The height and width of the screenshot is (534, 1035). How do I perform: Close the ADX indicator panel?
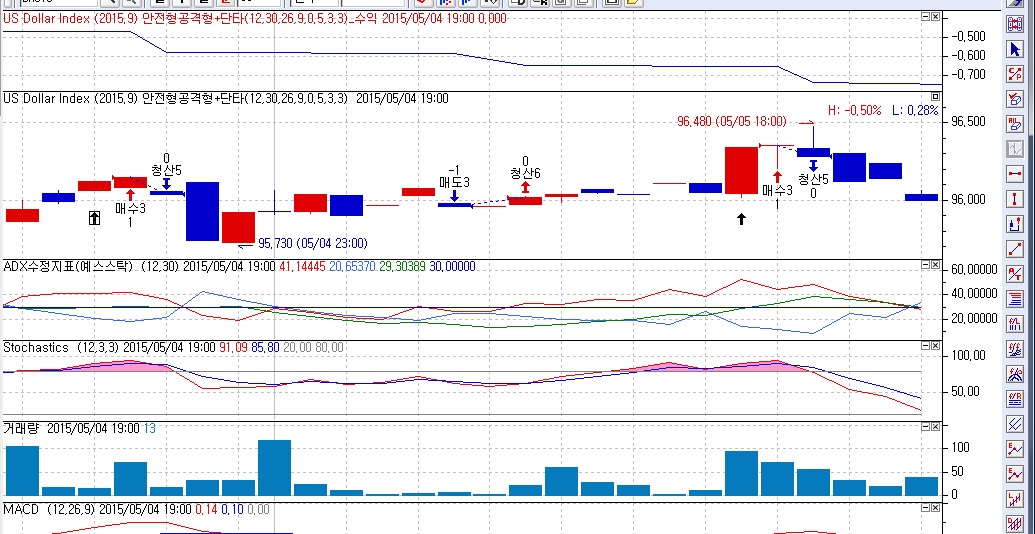click(x=935, y=265)
